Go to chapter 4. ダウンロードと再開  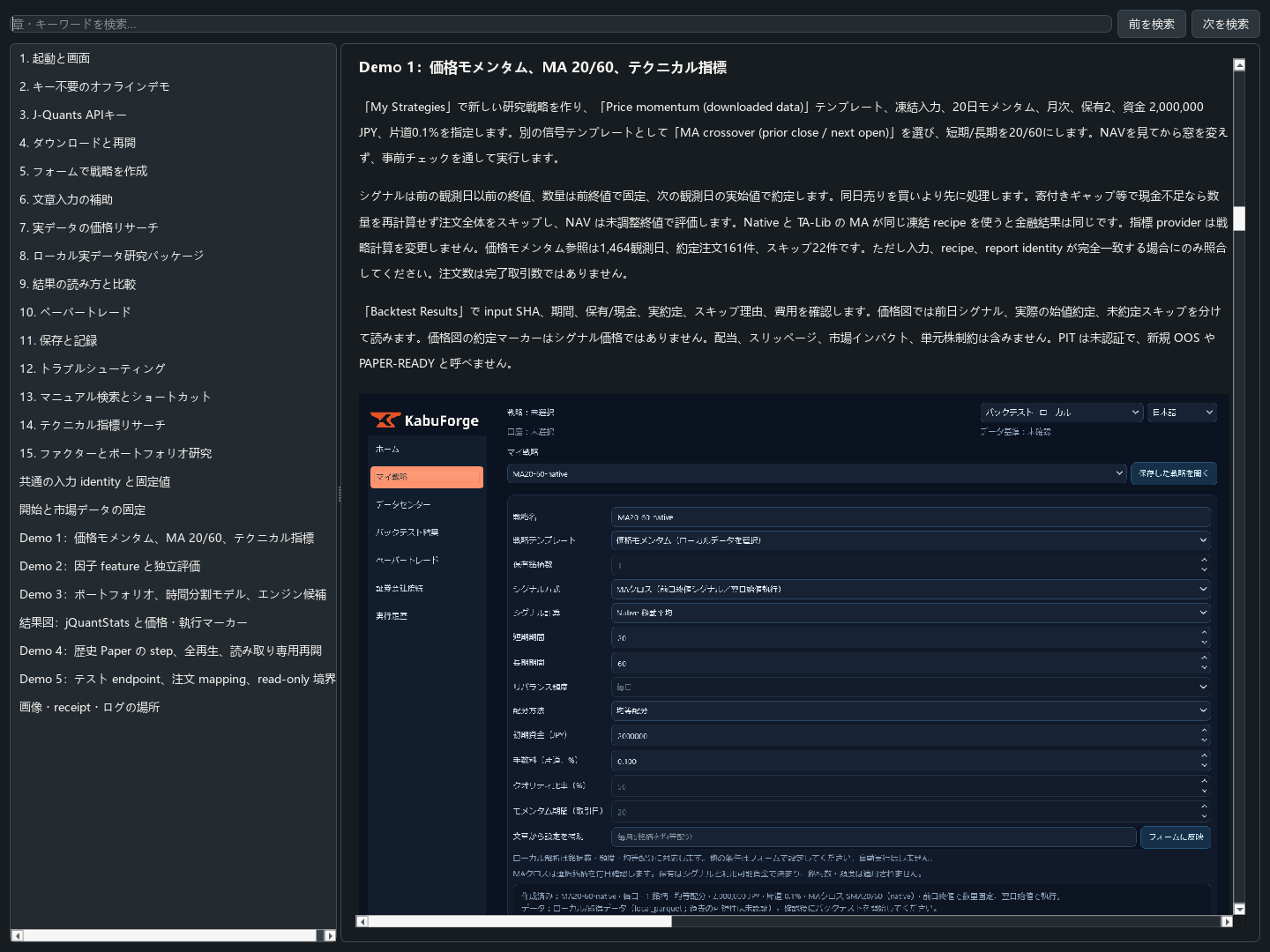click(174, 143)
